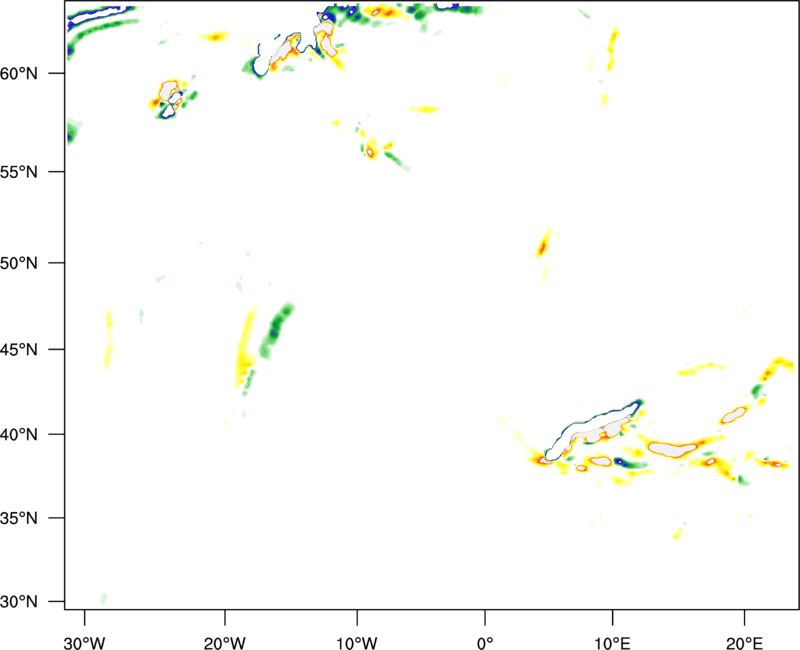This screenshot has width=800, height=650.
Task: Click the 50°N axis label
Action: click(19, 263)
